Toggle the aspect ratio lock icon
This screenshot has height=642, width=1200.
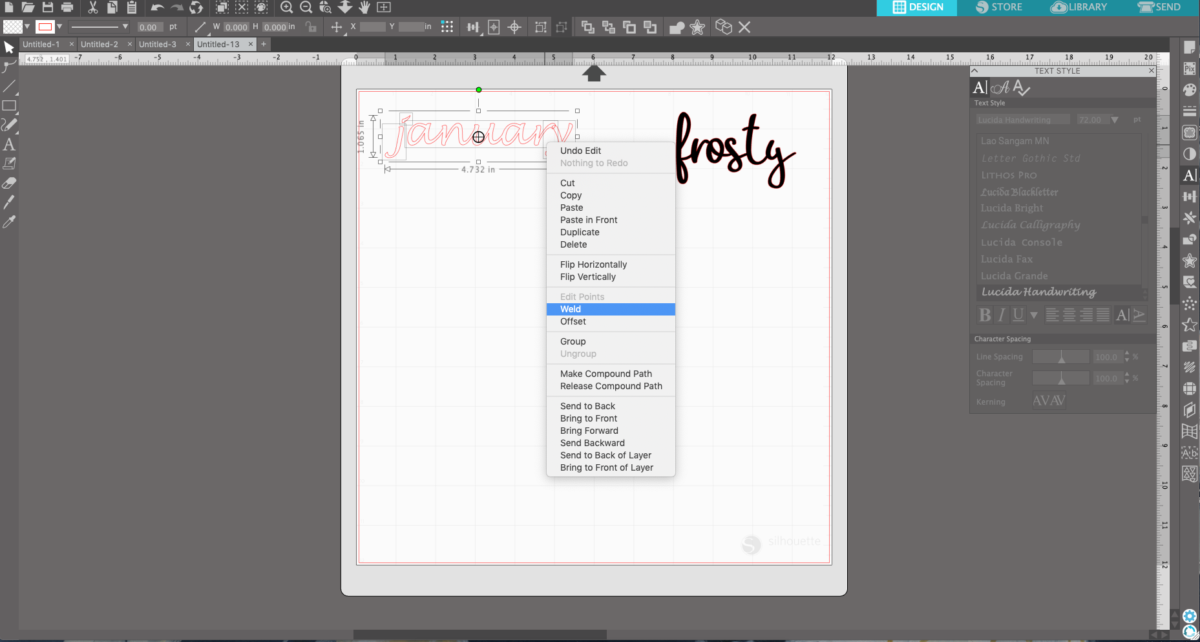click(x=312, y=27)
